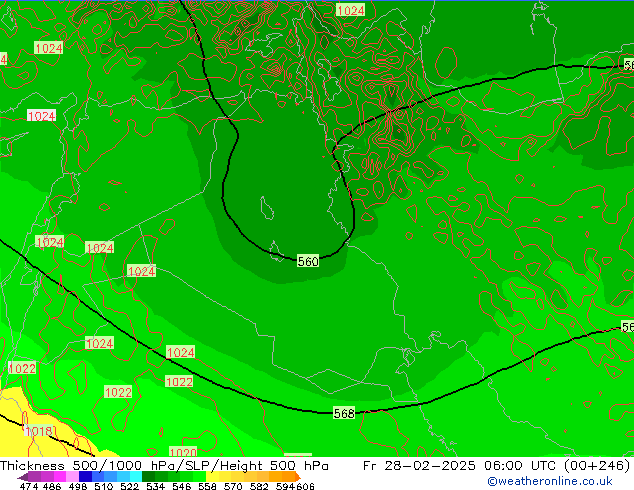Click the 1018 pressure label

click(39, 431)
